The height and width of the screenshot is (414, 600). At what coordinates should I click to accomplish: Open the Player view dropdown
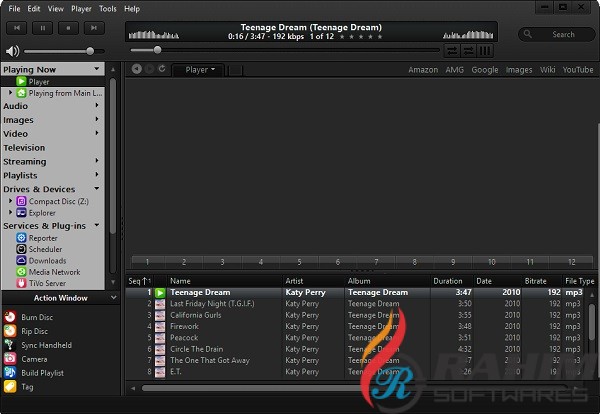pyautogui.click(x=199, y=70)
